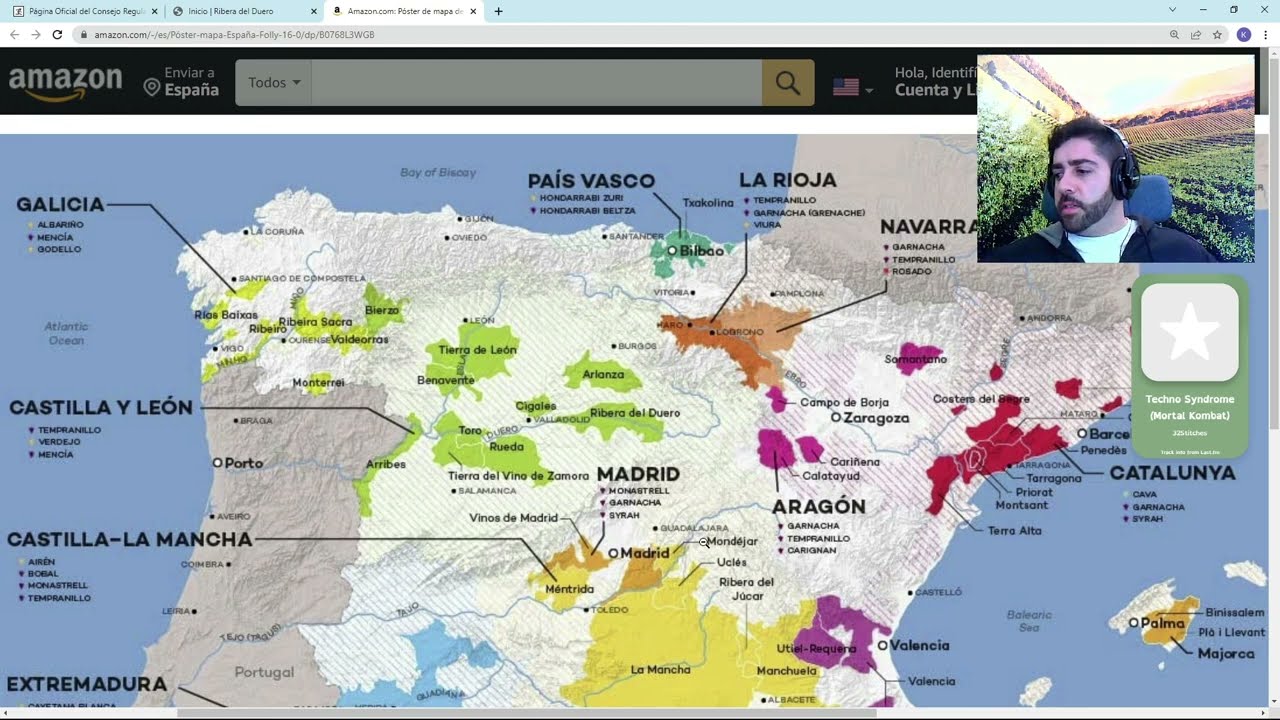The image size is (1280, 720).
Task: Click the address bar URL
Action: (x=234, y=34)
